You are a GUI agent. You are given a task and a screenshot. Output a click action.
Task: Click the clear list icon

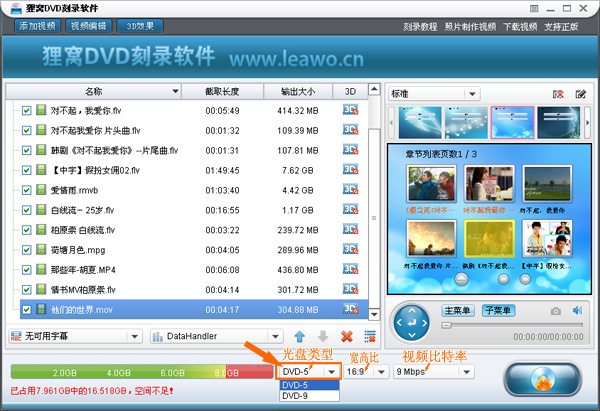[x=370, y=336]
